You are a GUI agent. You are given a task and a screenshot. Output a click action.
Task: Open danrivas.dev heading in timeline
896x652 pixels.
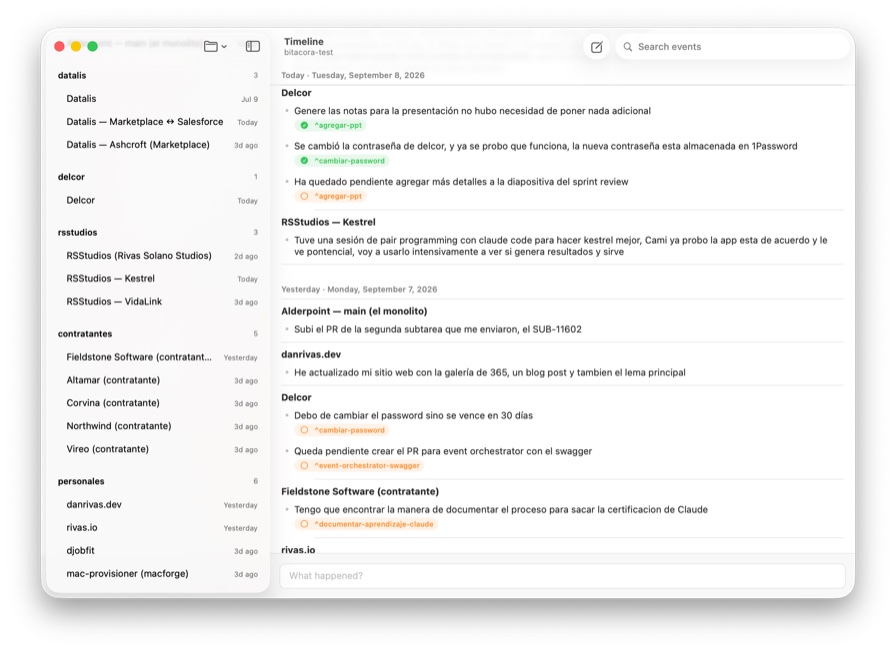tap(311, 354)
